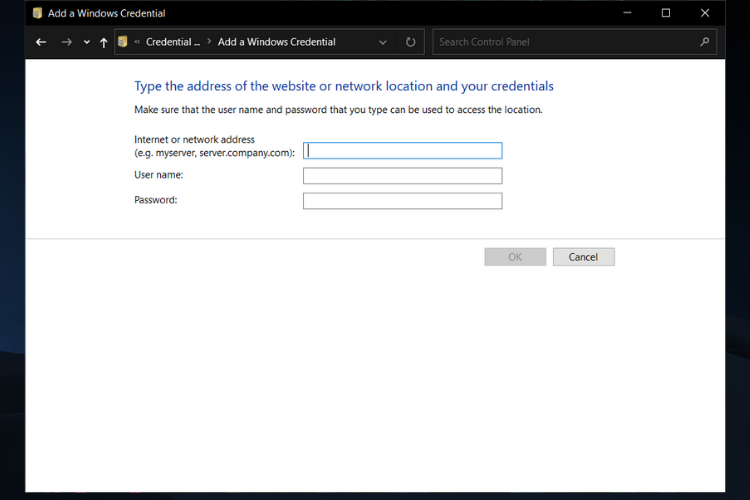Select the Add a Windows Credential breadcrumb
The width and height of the screenshot is (750, 500).
pyautogui.click(x=276, y=42)
